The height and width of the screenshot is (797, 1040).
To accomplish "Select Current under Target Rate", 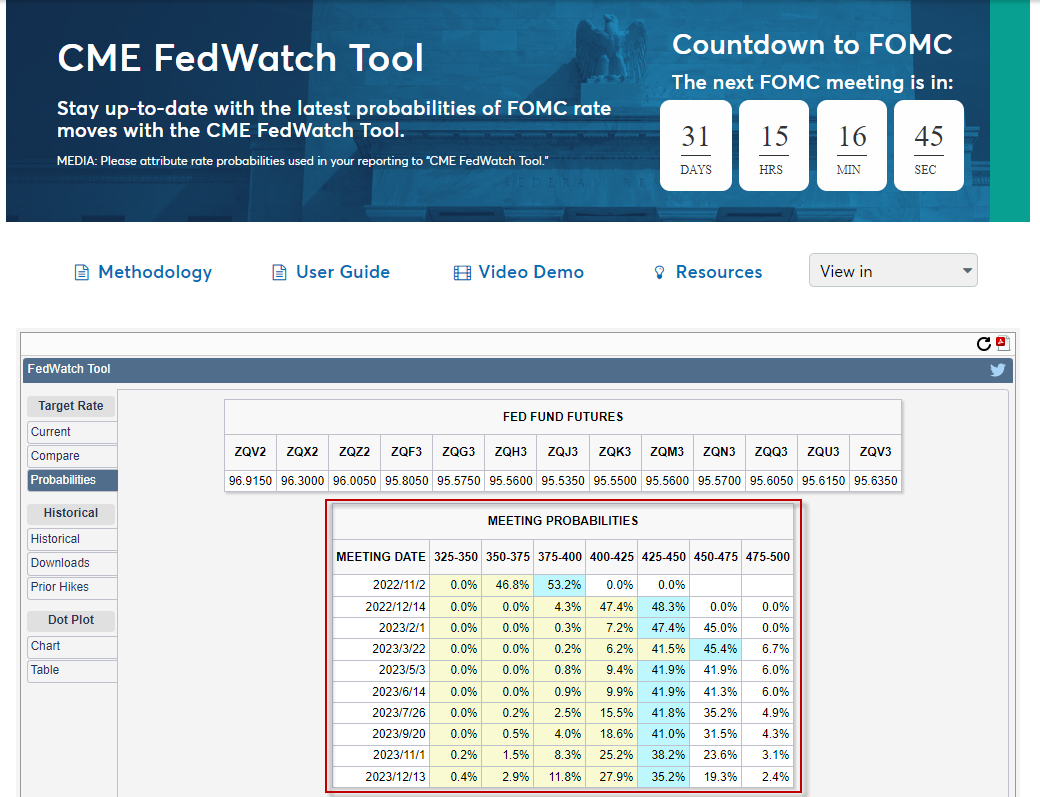I will coord(72,432).
